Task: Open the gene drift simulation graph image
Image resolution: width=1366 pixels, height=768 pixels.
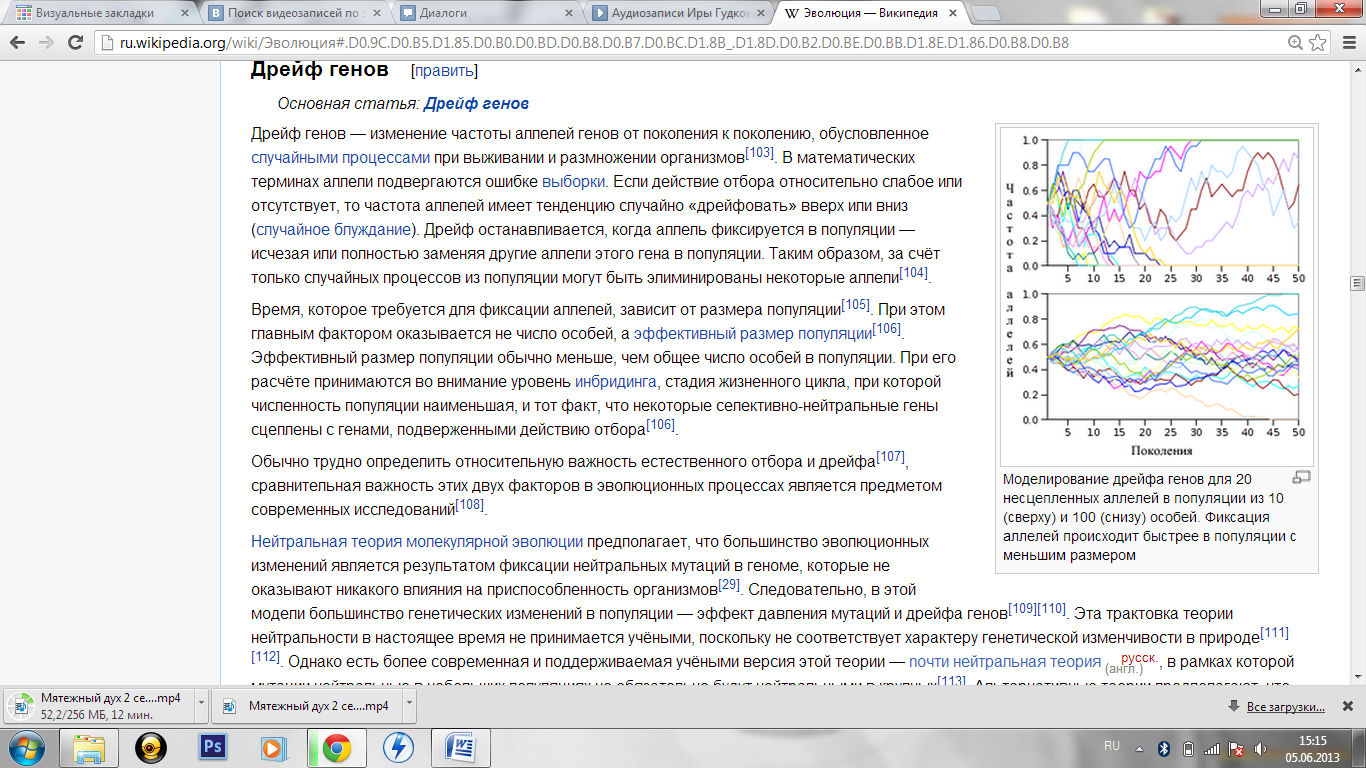Action: pyautogui.click(x=1156, y=295)
